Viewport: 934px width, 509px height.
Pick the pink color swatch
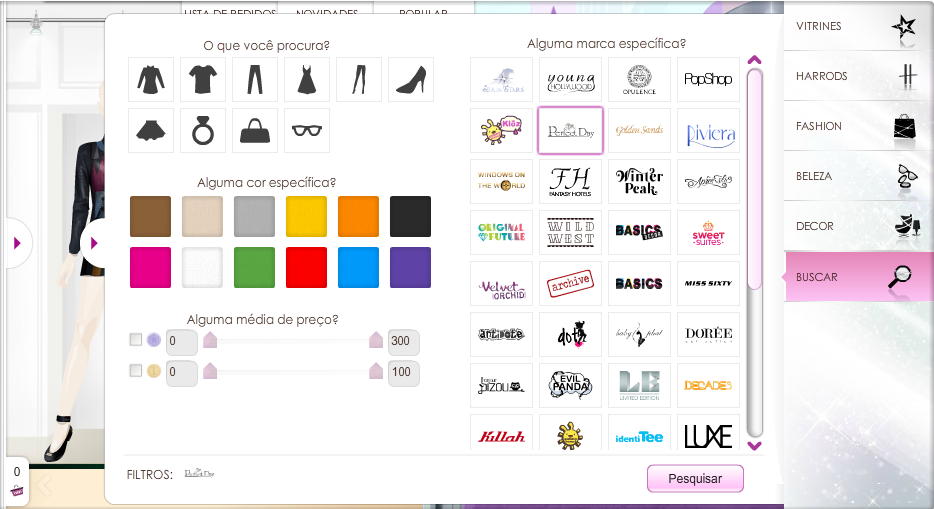click(151, 267)
